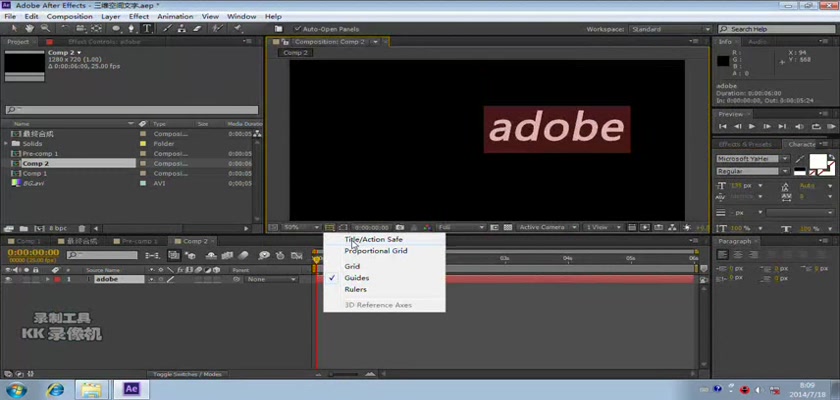Open the Parent None dropdown for adobe layer
The width and height of the screenshot is (840, 400).
tap(272, 280)
